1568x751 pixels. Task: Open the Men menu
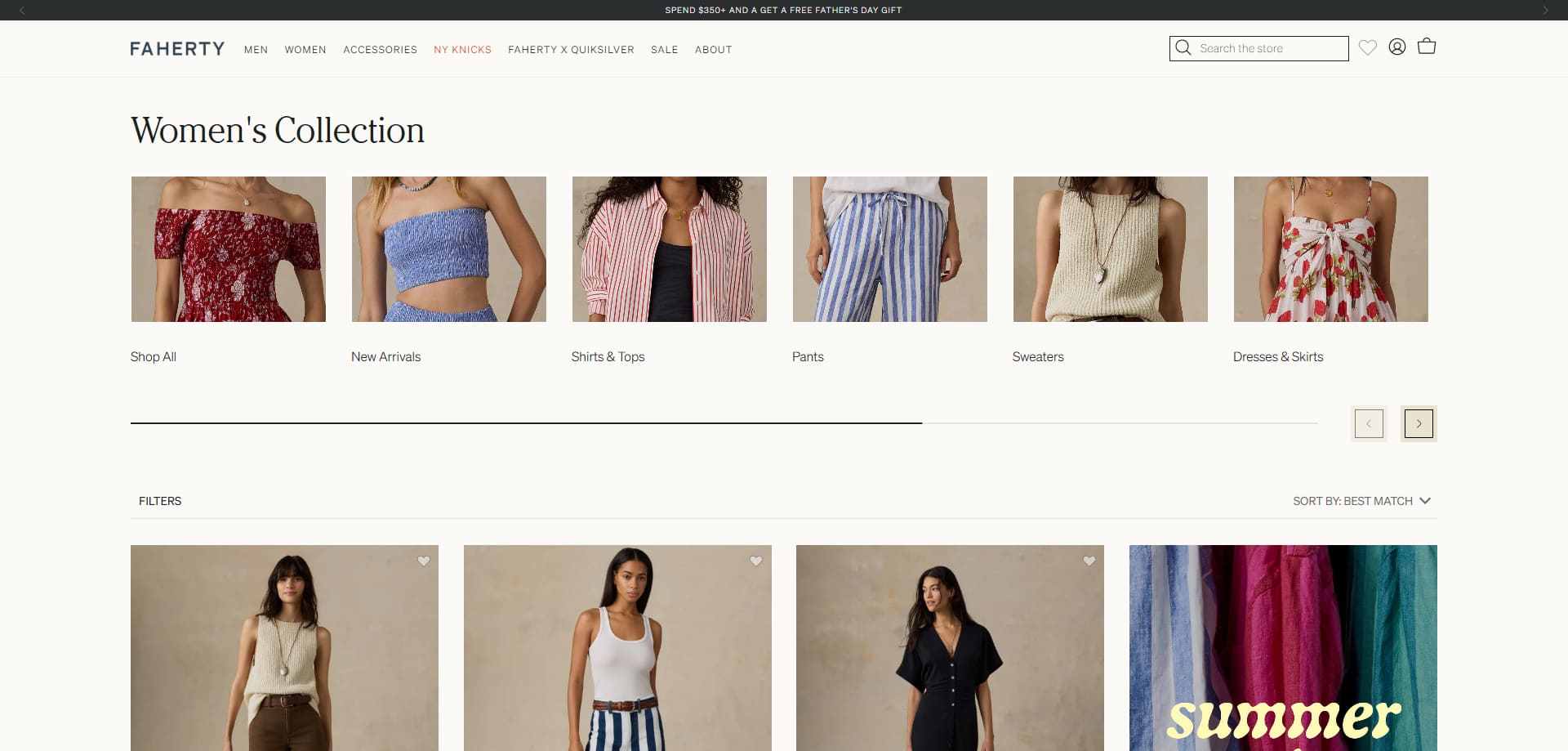(x=256, y=50)
